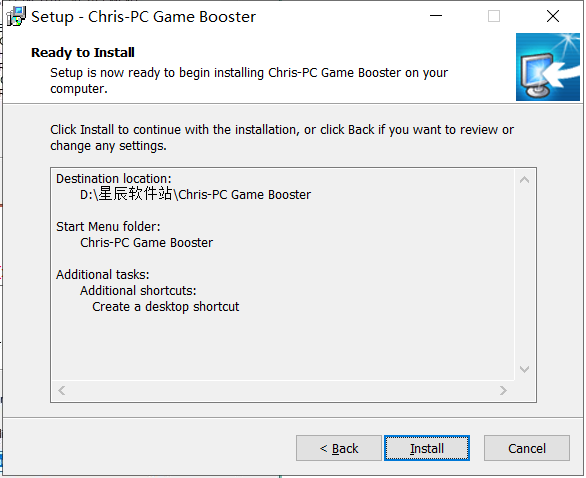Click the 'Additional tasks:' label
586x478 pixels.
(103, 275)
